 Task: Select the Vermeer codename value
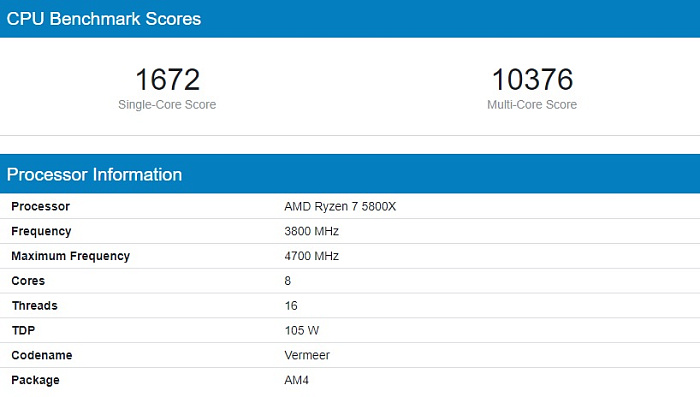(x=307, y=355)
